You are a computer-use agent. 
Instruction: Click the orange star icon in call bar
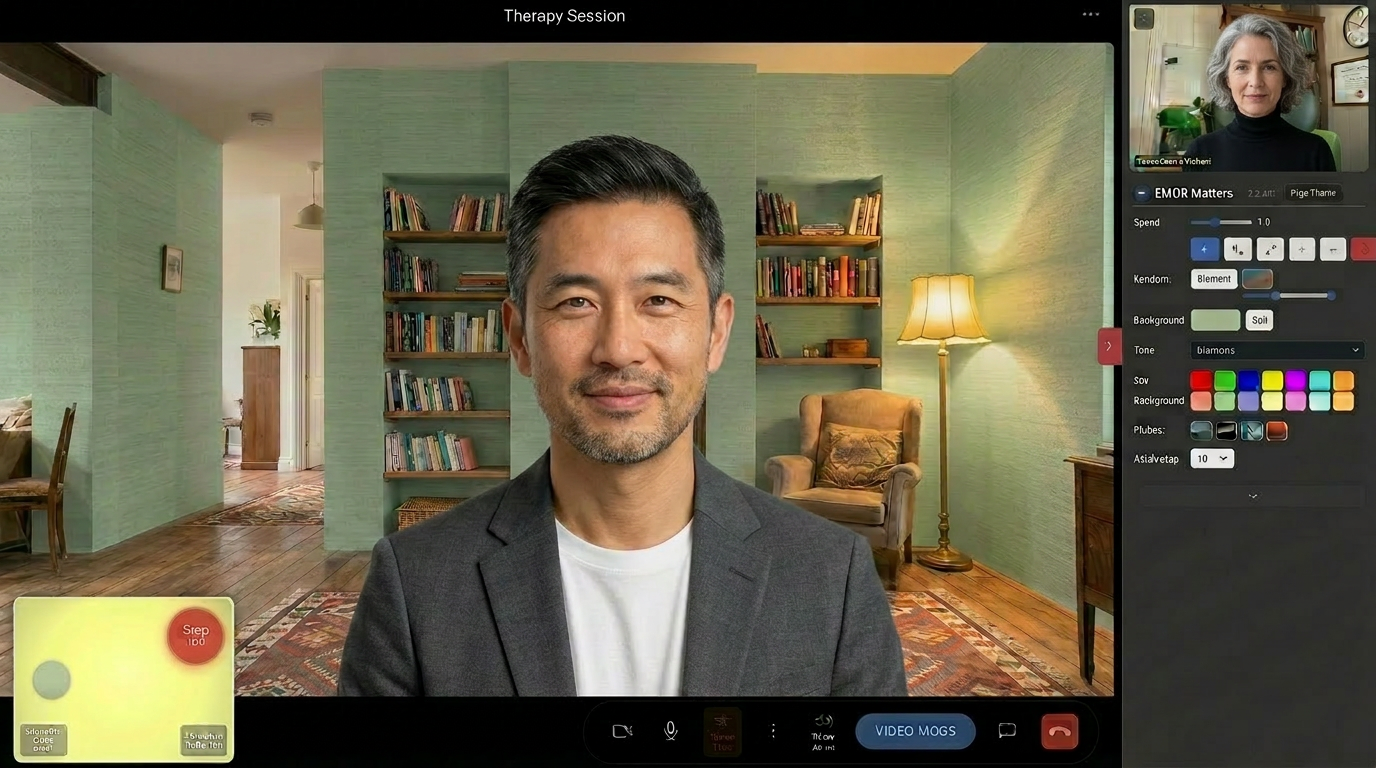(x=722, y=732)
